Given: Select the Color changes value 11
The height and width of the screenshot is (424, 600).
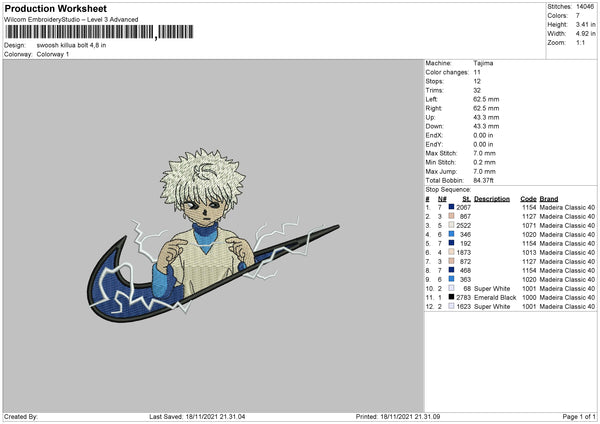Looking at the screenshot, I should (x=477, y=72).
